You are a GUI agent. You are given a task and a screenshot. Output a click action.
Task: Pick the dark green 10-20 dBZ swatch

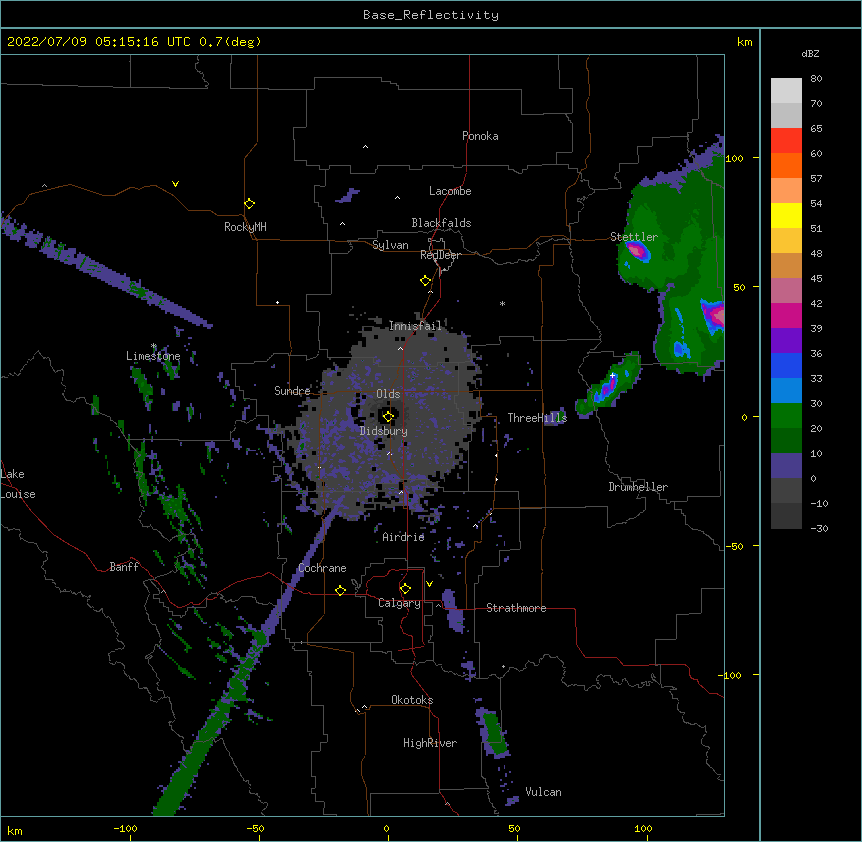point(786,441)
